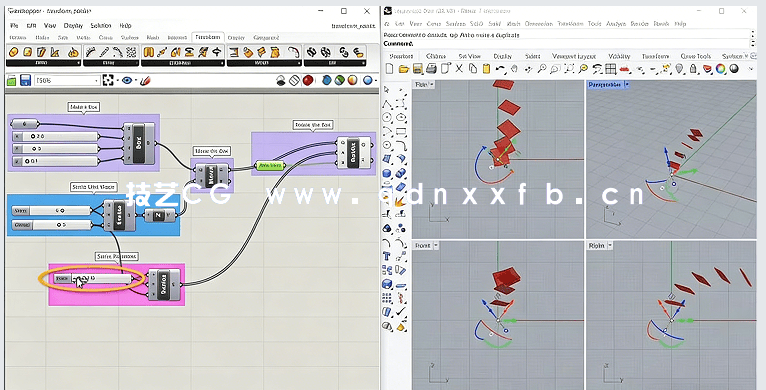Image resolution: width=766 pixels, height=390 pixels.
Task: Open Grasshopper blue sphere dropdown arrow
Action: tap(376, 81)
